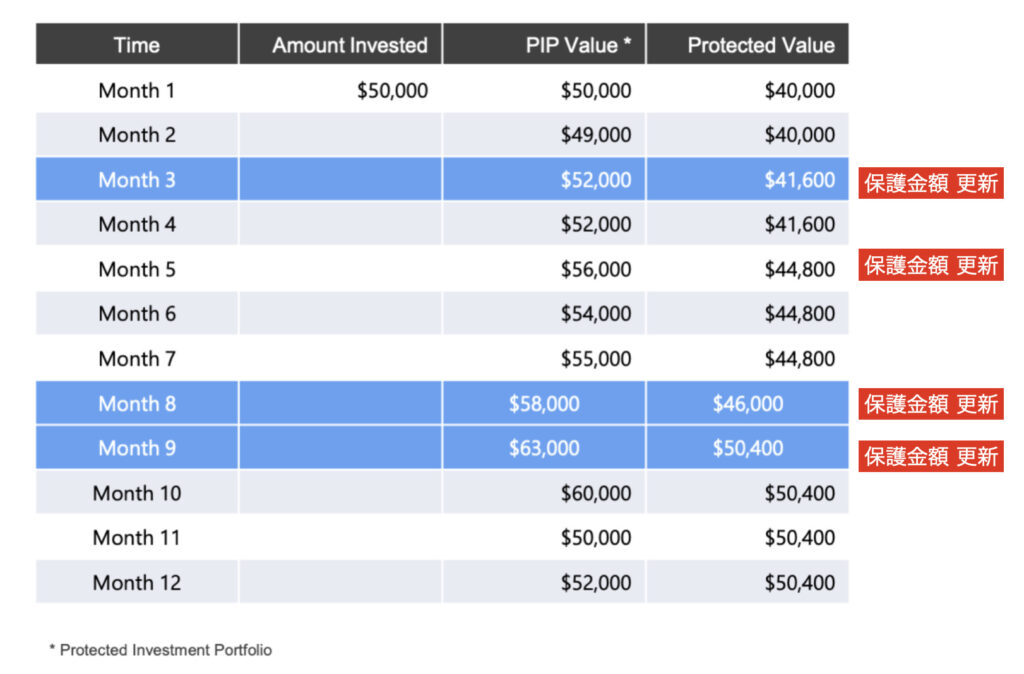Screen dimensions: 1024x674
Task: Select the highlighted Month 3 row label
Action: coord(137,180)
